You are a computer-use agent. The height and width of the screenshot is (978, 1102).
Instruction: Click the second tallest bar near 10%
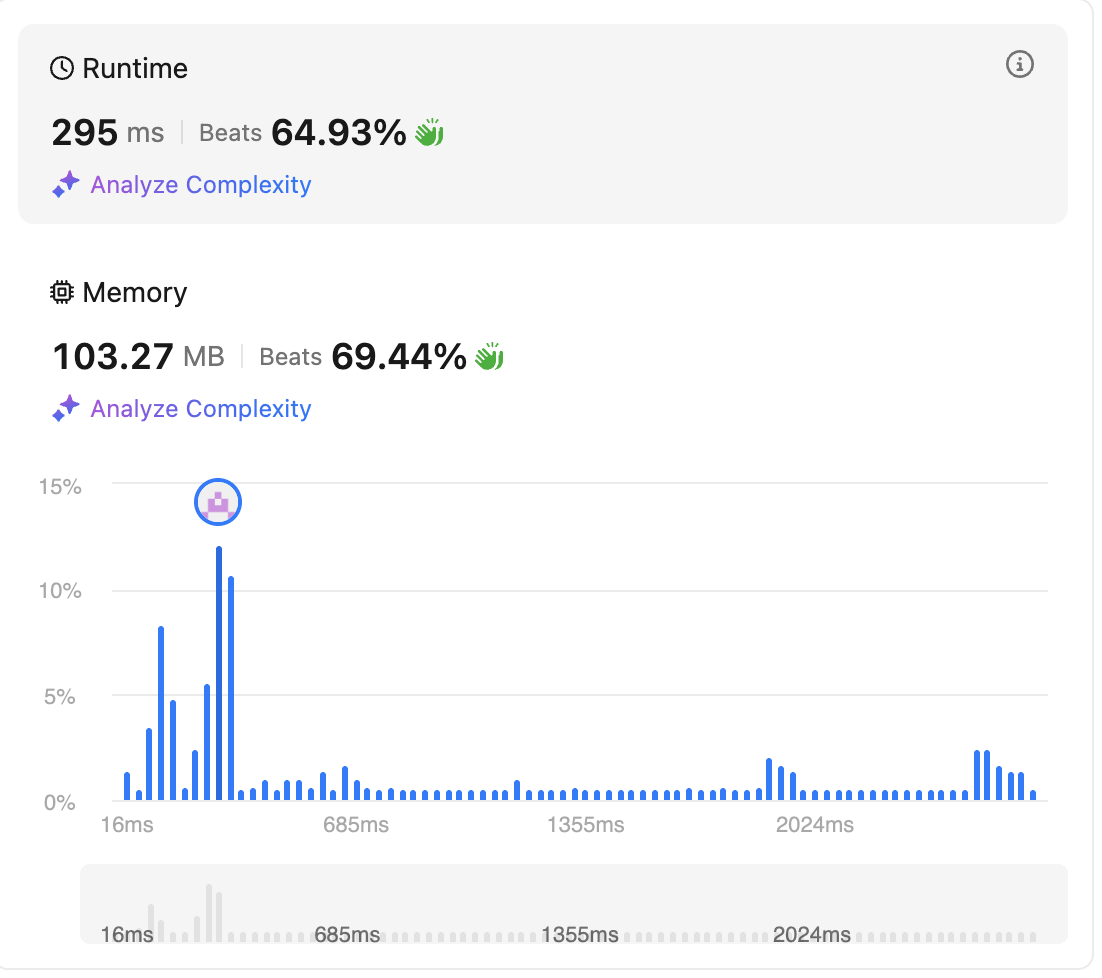point(231,688)
